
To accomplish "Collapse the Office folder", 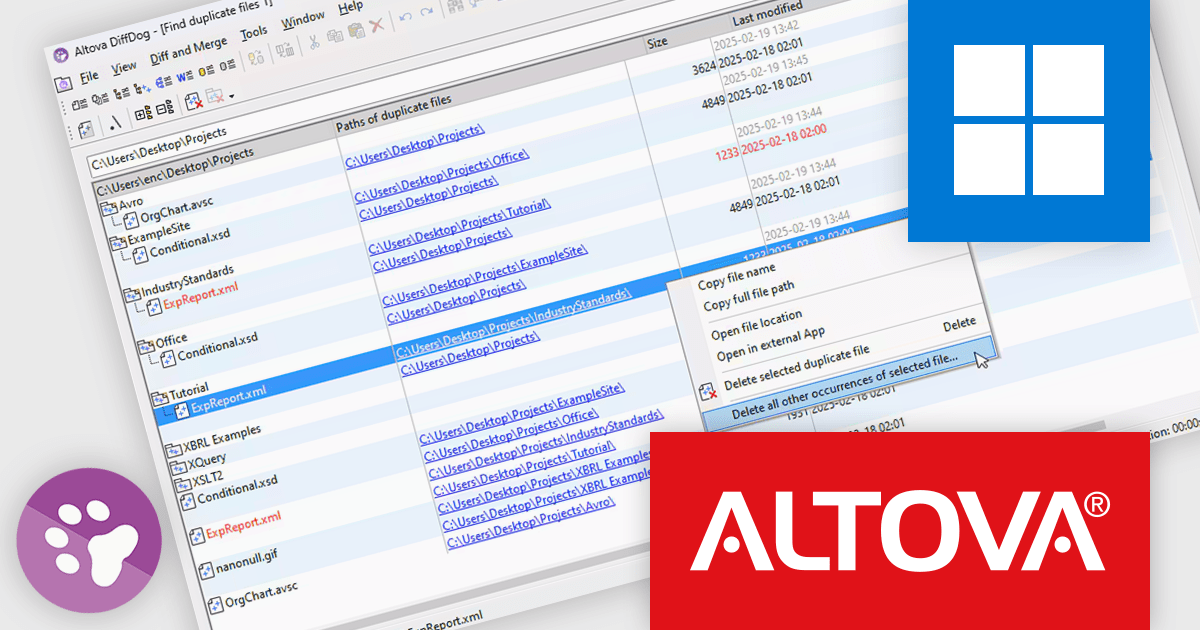I will pos(144,348).
